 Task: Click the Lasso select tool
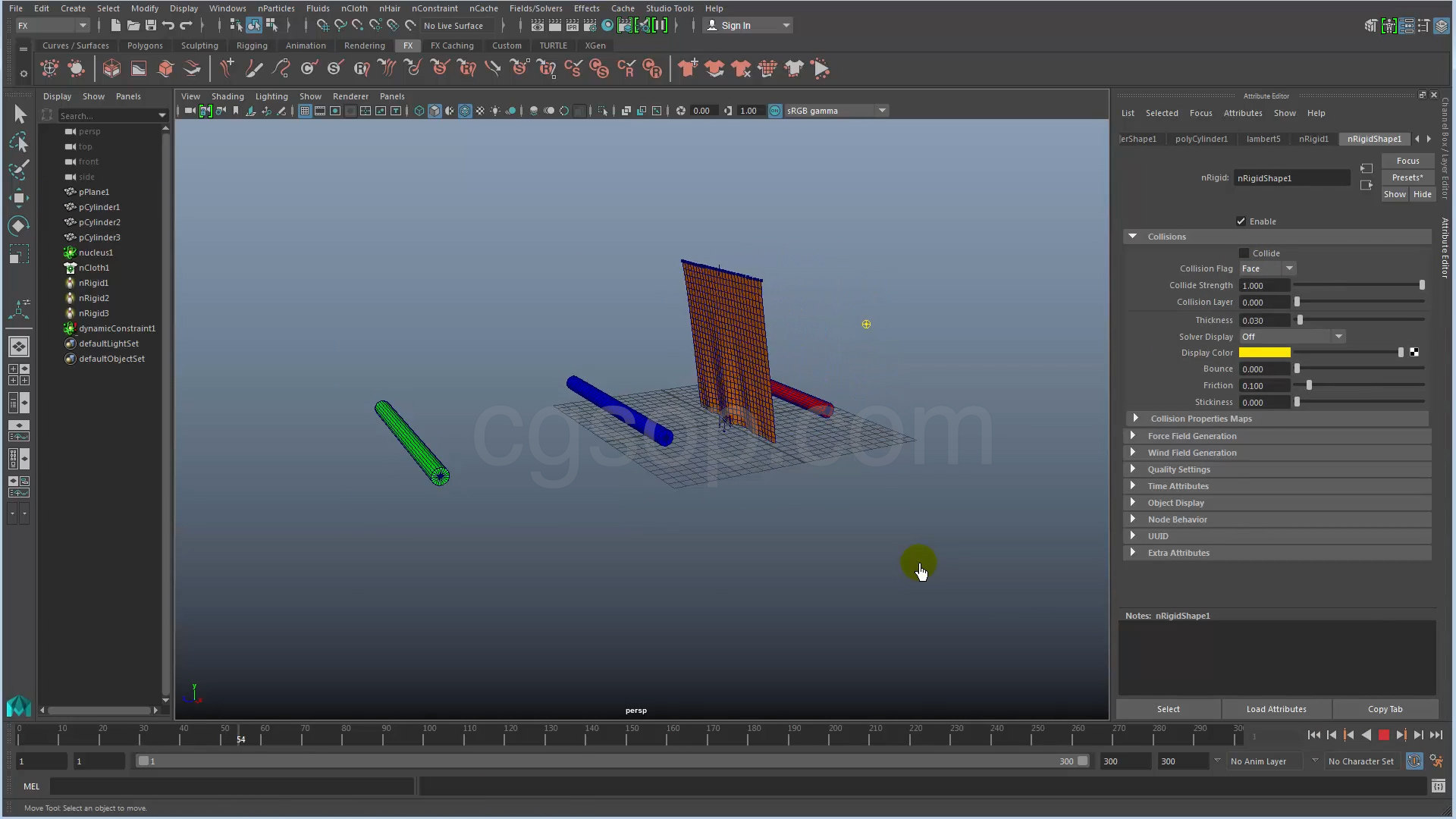point(19,143)
